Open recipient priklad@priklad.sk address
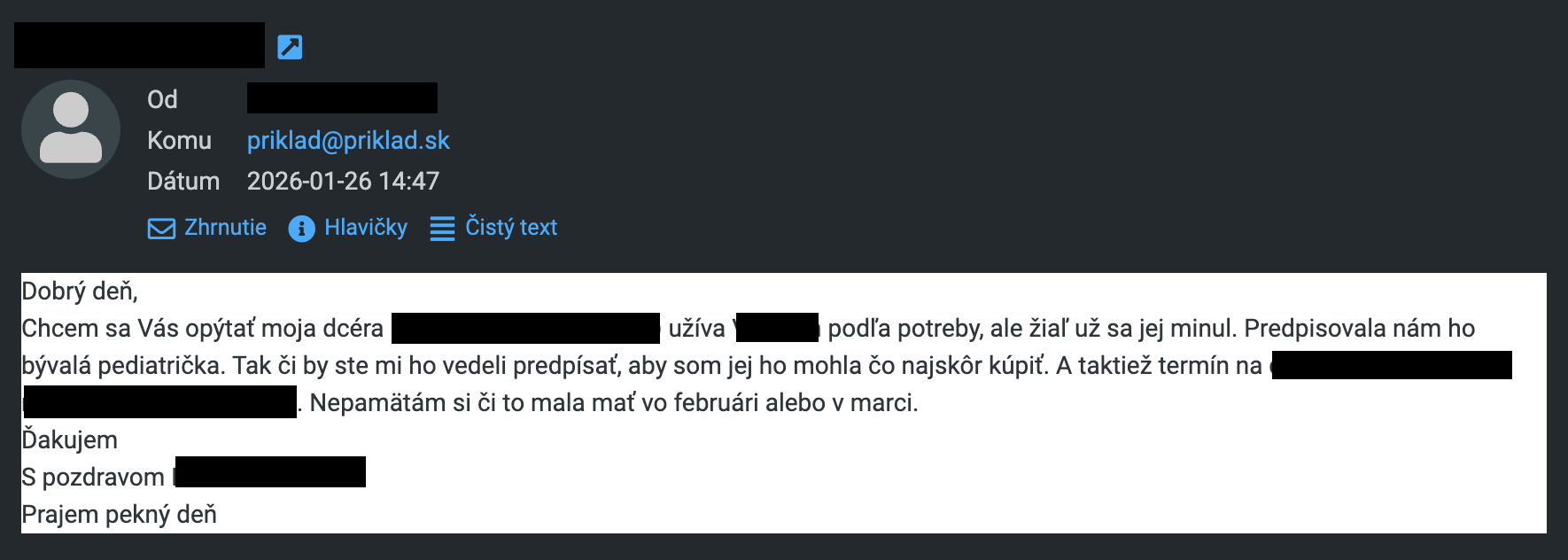This screenshot has width=1568, height=560. click(x=348, y=140)
